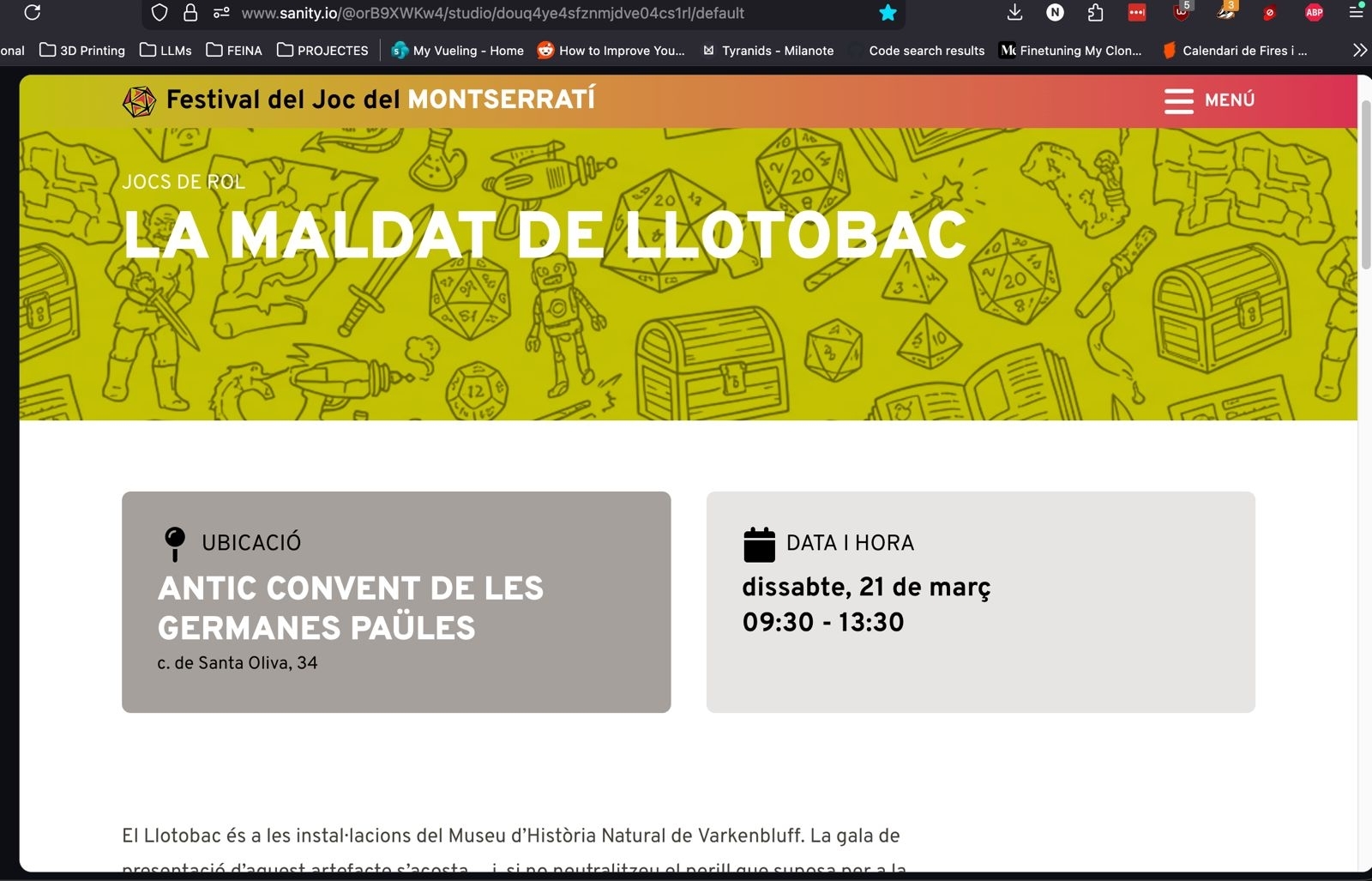This screenshot has height=881, width=1372.
Task: Click the Festival del Joc d20 logo
Action: coord(139,101)
